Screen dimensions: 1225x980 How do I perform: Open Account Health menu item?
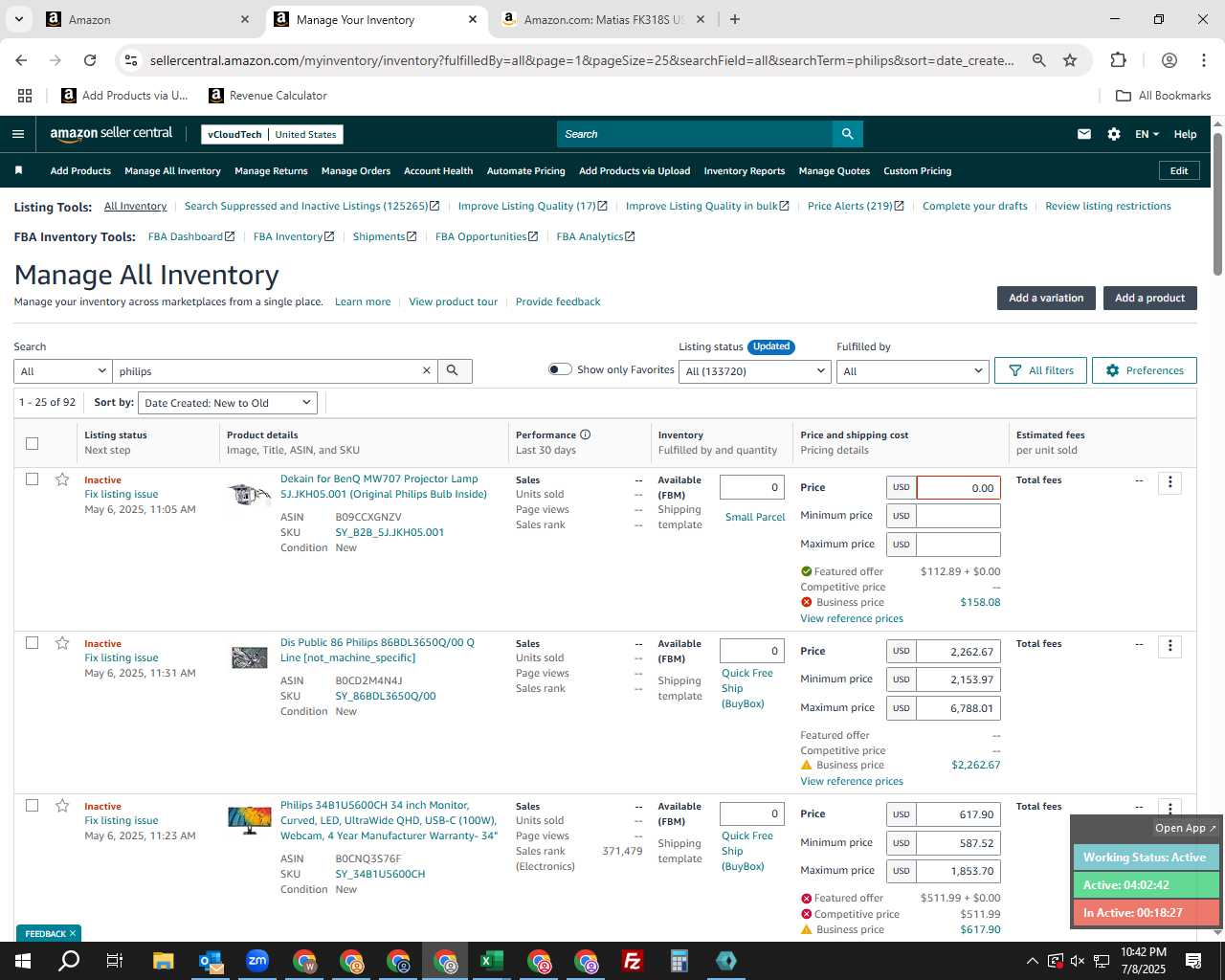pyautogui.click(x=438, y=170)
